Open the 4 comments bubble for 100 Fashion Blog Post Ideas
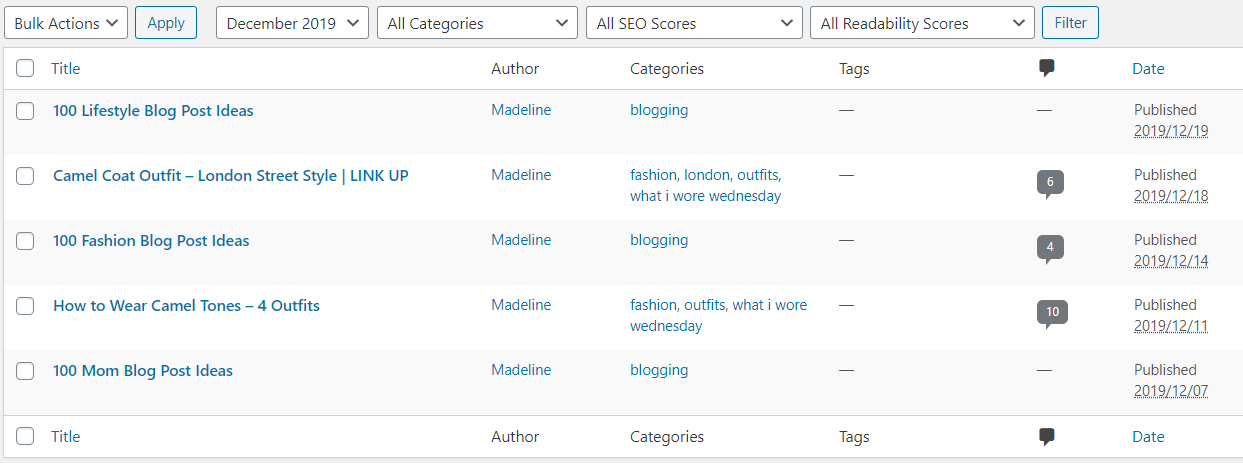 tap(1050, 249)
